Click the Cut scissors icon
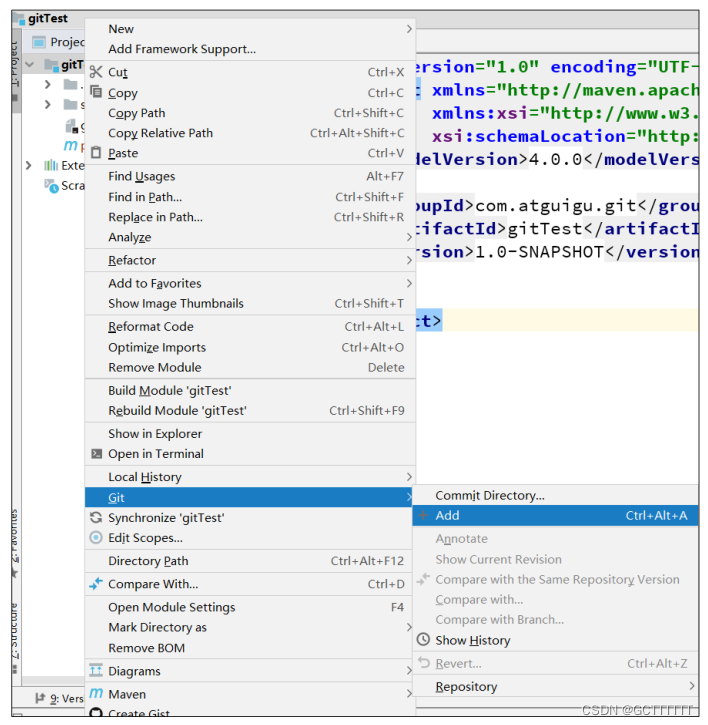Screen dimensions: 708x725 pyautogui.click(x=96, y=72)
